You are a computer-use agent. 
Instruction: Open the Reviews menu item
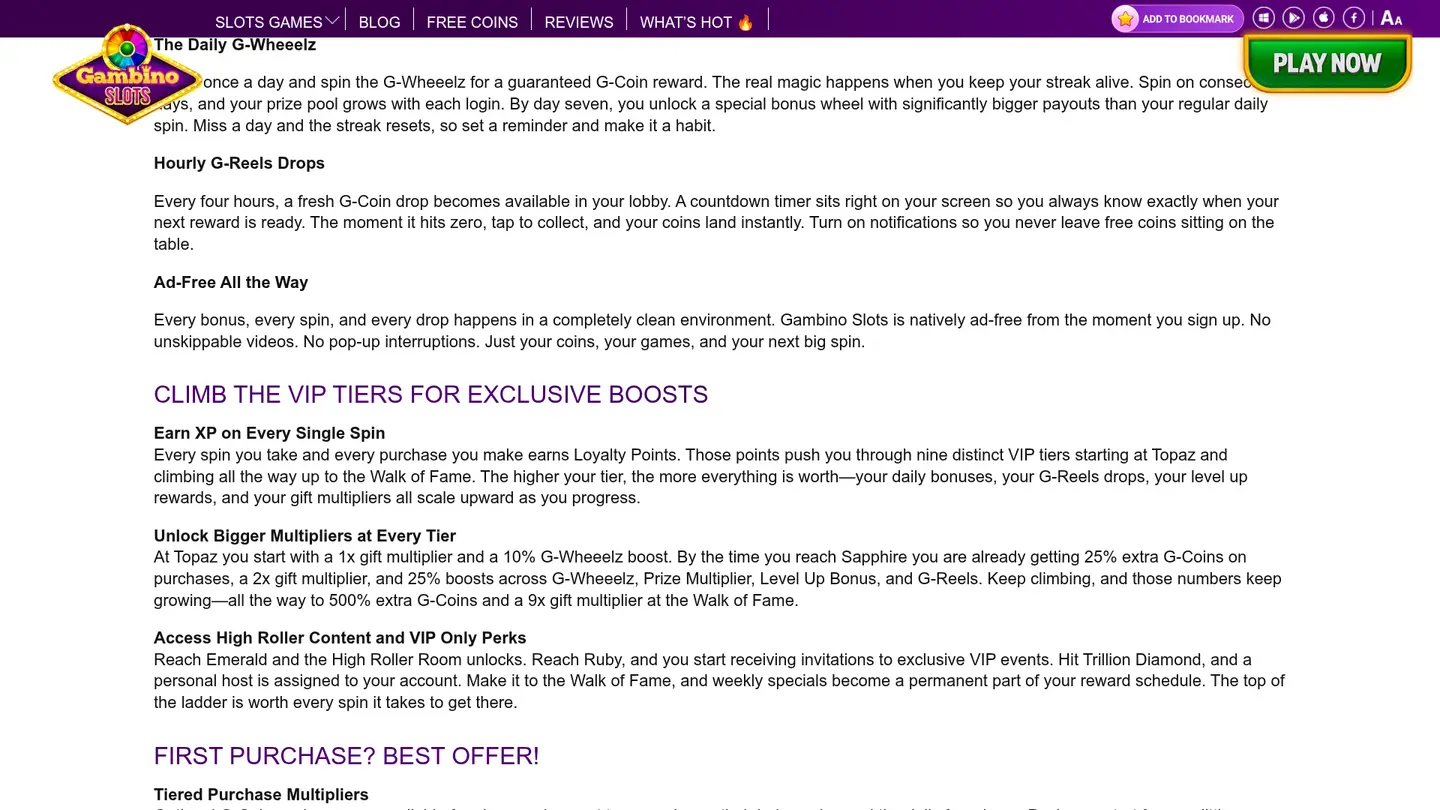pos(579,21)
